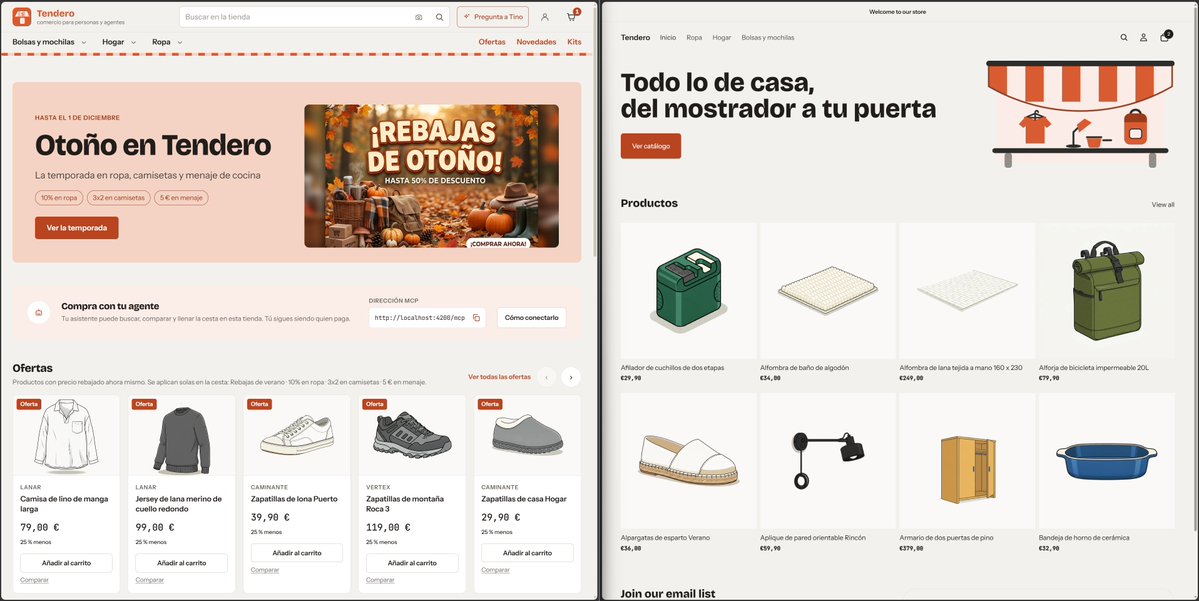Click Comparar under Zapatillas de montaña Roca 3

380,580
